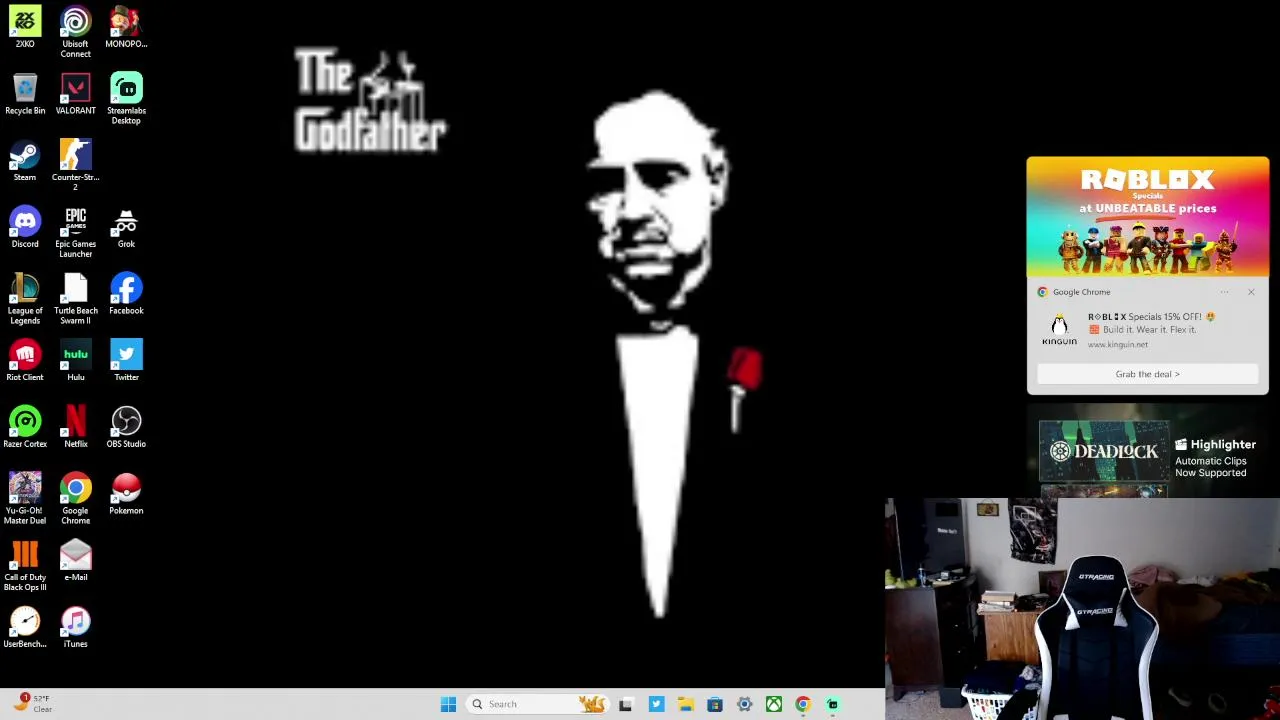The height and width of the screenshot is (720, 1280).
Task: Select Google Chrome desktop shortcut
Action: click(75, 499)
